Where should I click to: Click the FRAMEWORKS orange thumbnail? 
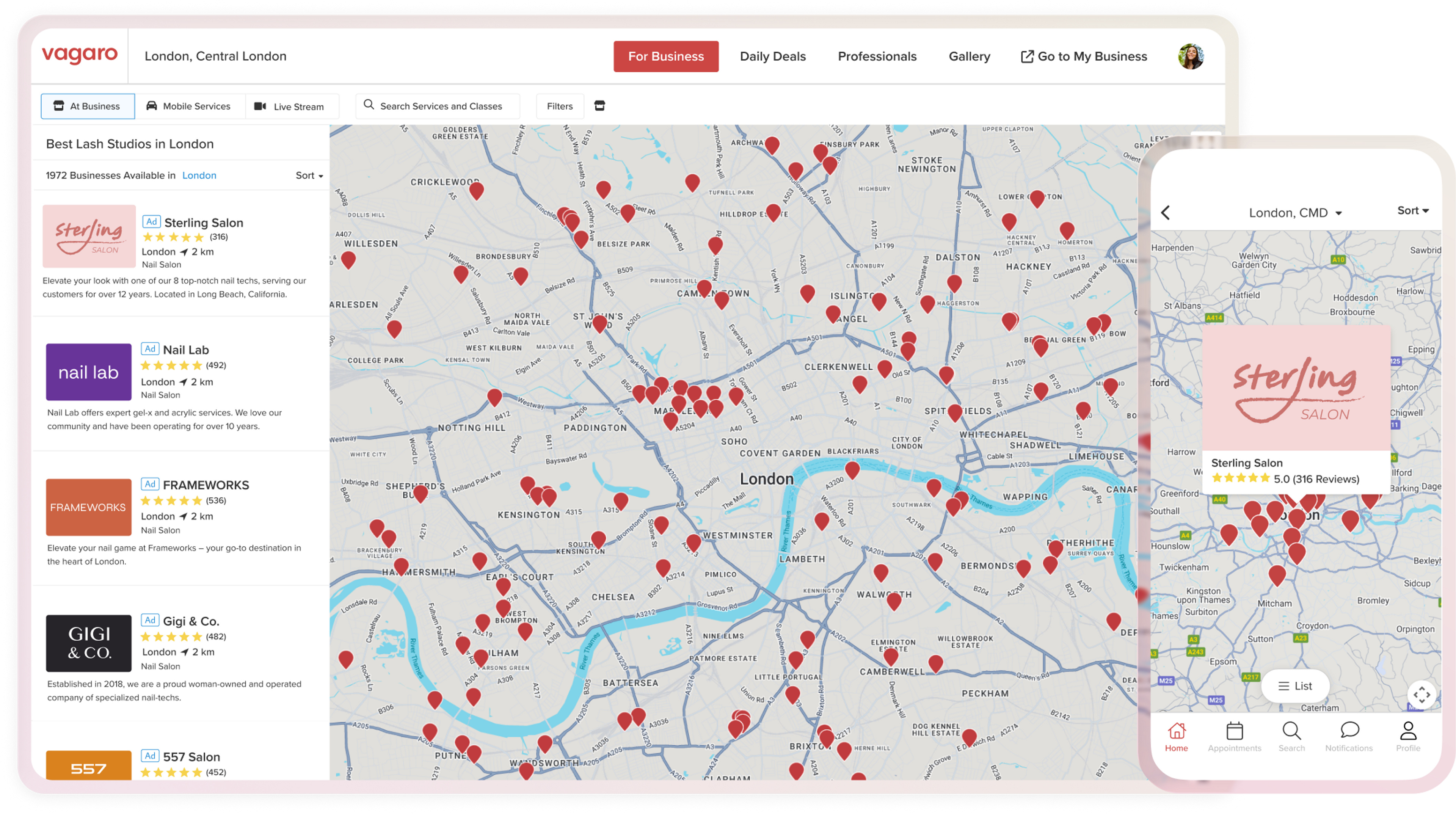tap(89, 507)
